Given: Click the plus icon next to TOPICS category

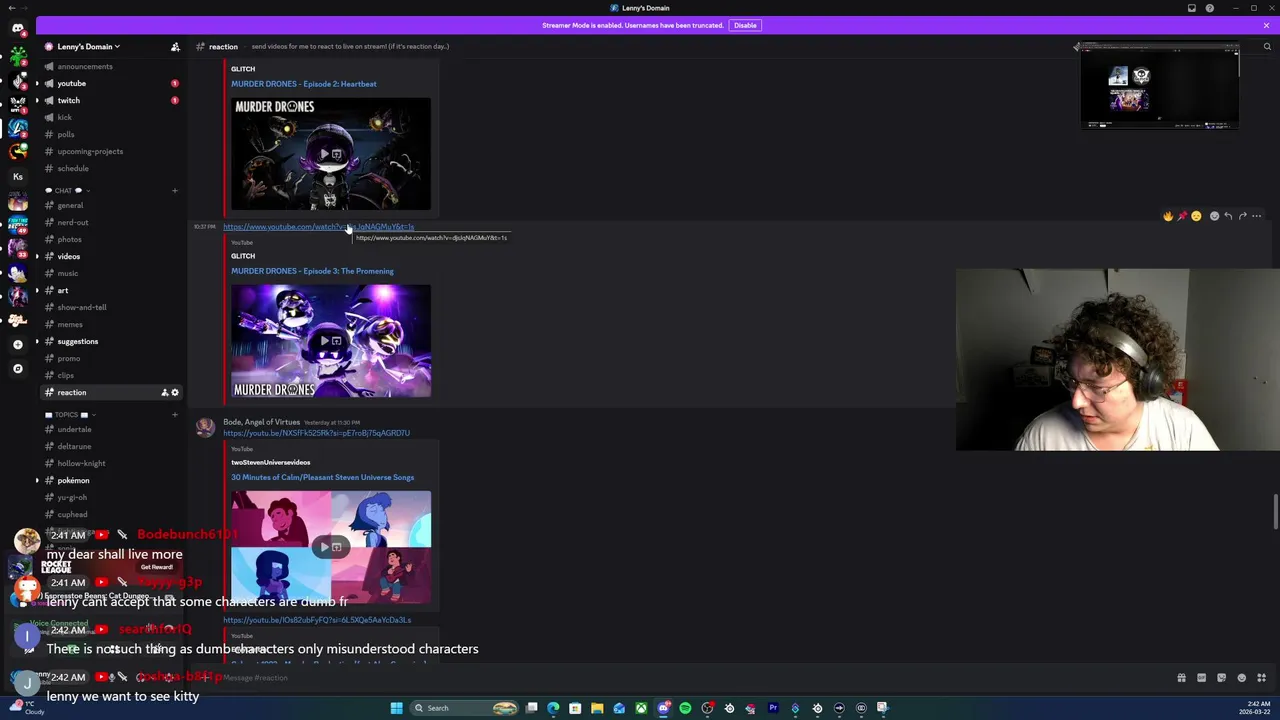Looking at the screenshot, I should (175, 414).
